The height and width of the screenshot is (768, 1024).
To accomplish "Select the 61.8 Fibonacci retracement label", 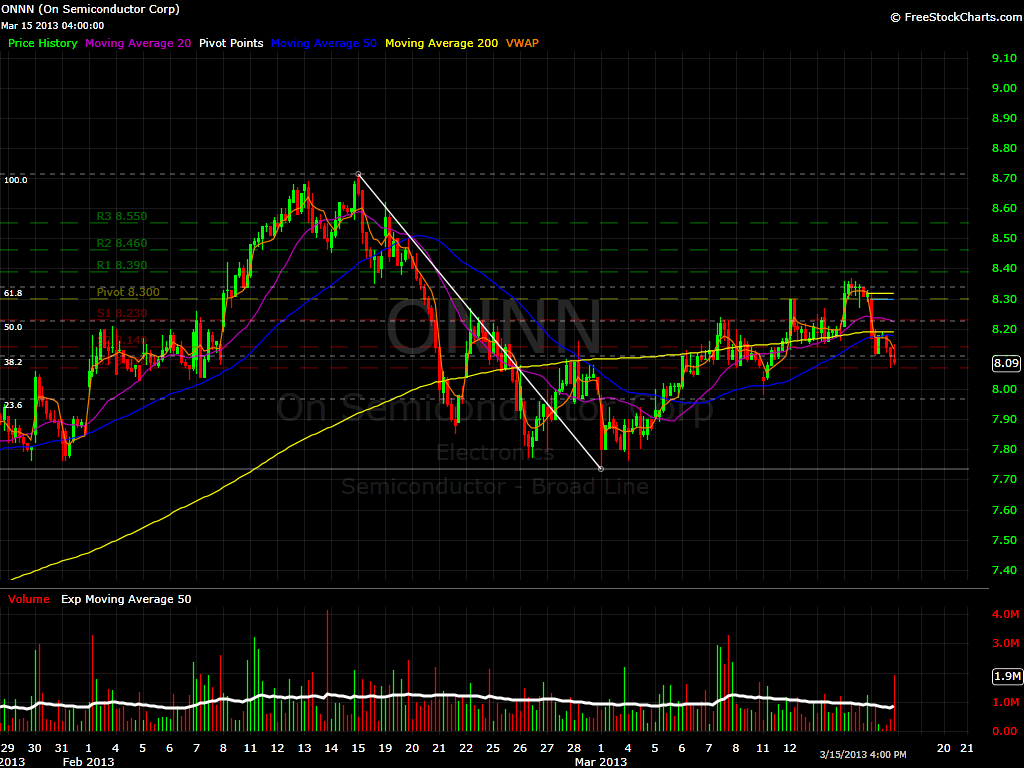I will tap(13, 293).
